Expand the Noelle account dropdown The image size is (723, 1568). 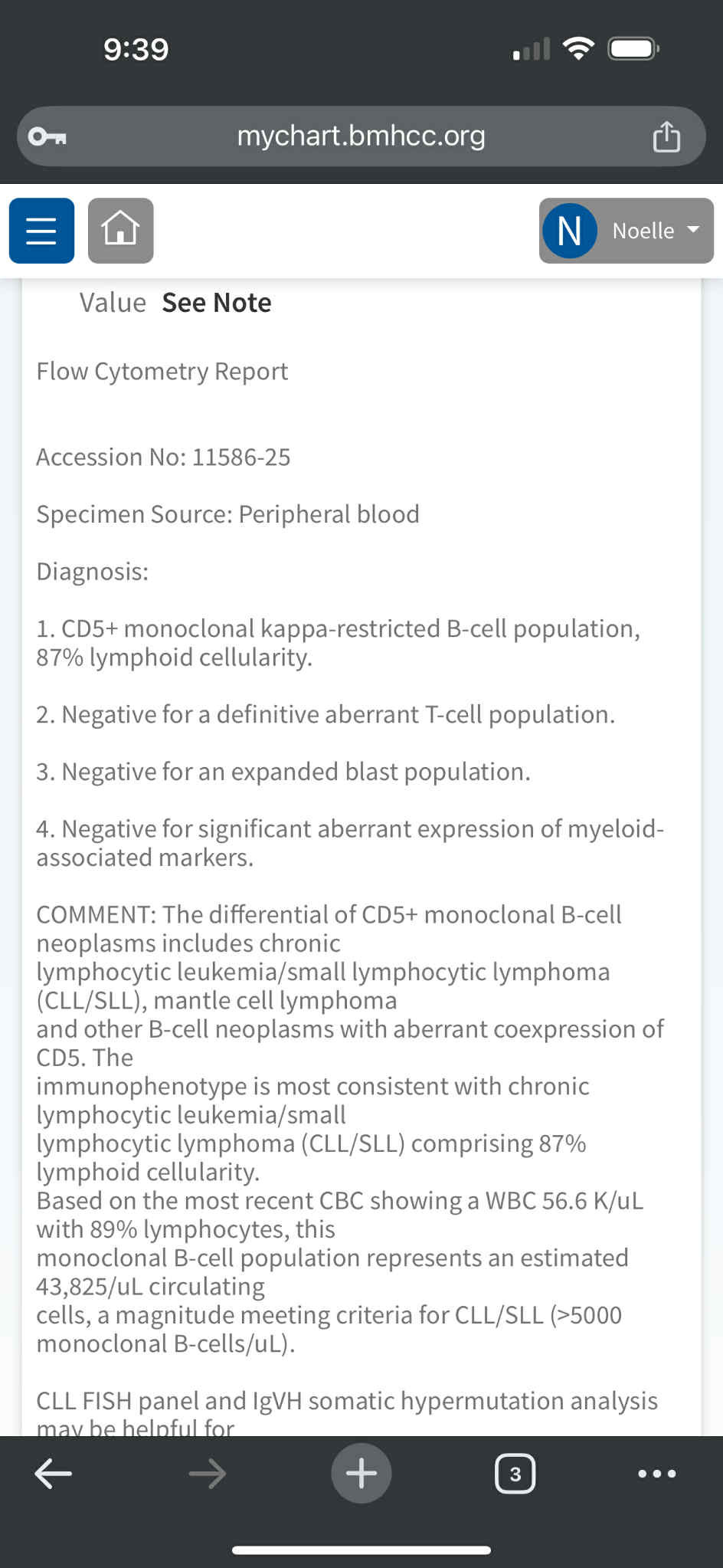tap(626, 231)
